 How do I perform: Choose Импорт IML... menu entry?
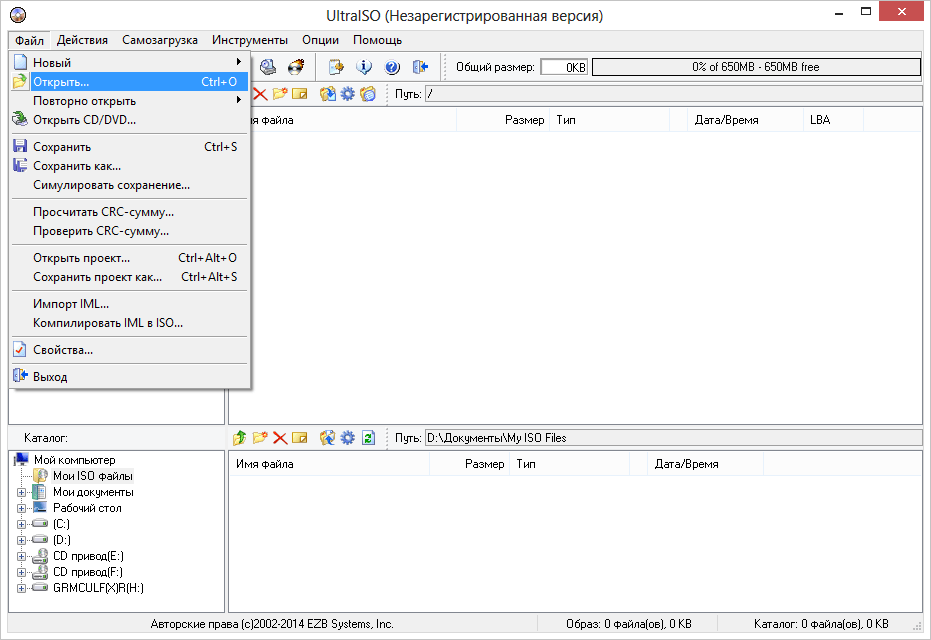click(x=129, y=304)
